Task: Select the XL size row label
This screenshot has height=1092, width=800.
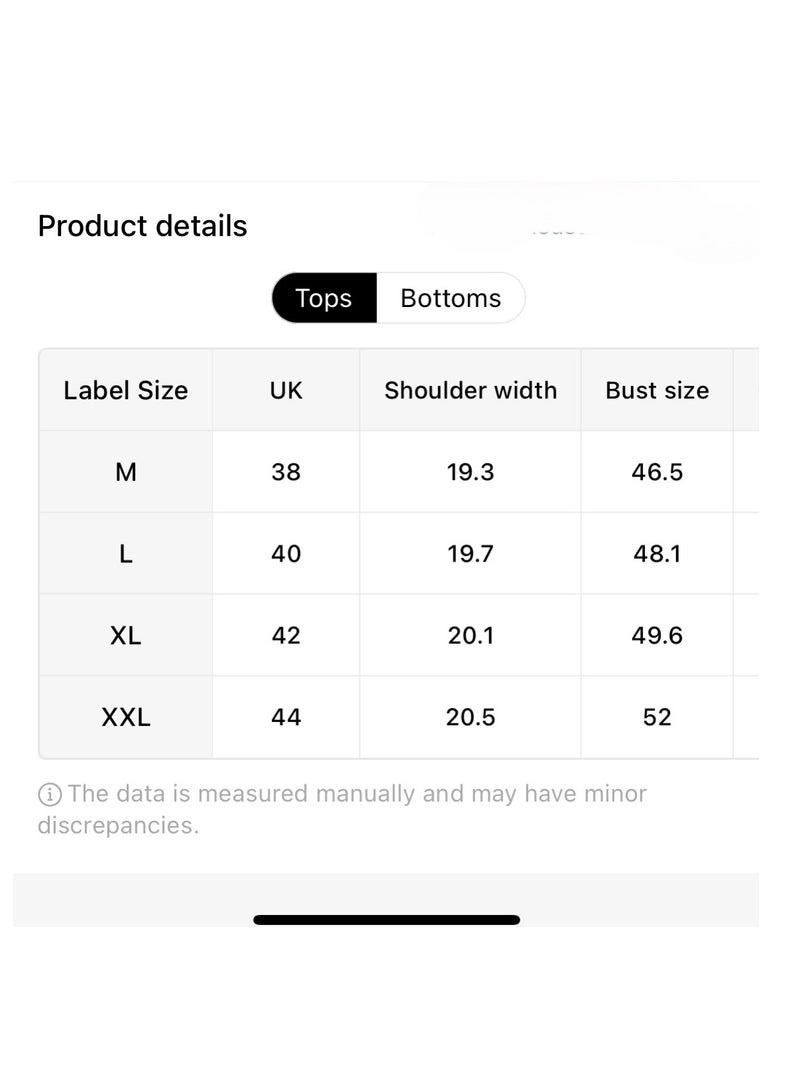Action: (x=126, y=635)
